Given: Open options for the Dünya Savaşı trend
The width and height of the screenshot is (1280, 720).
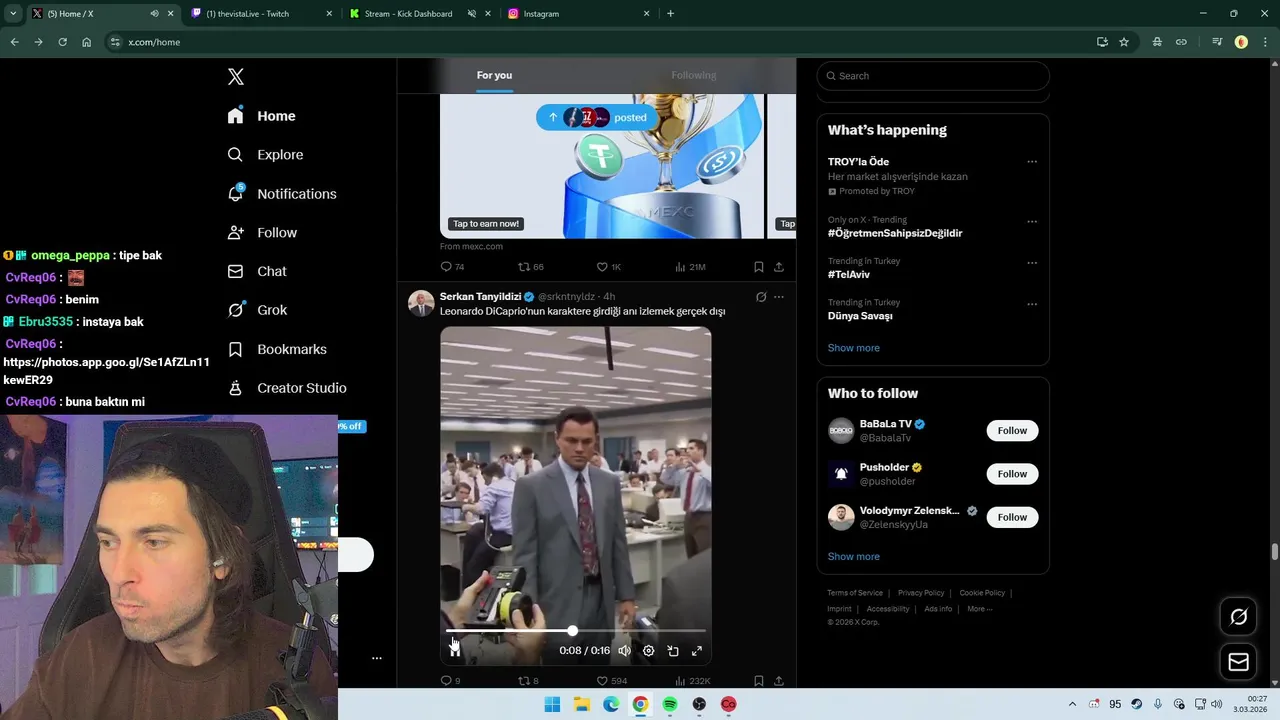Looking at the screenshot, I should [1032, 304].
